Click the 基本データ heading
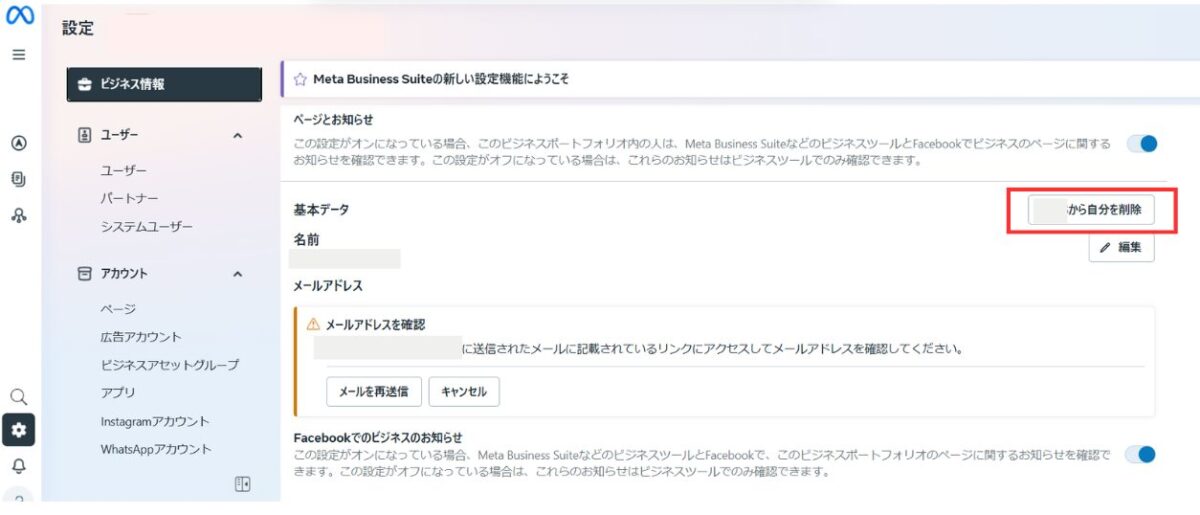Image resolution: width=1200 pixels, height=515 pixels. click(x=321, y=210)
